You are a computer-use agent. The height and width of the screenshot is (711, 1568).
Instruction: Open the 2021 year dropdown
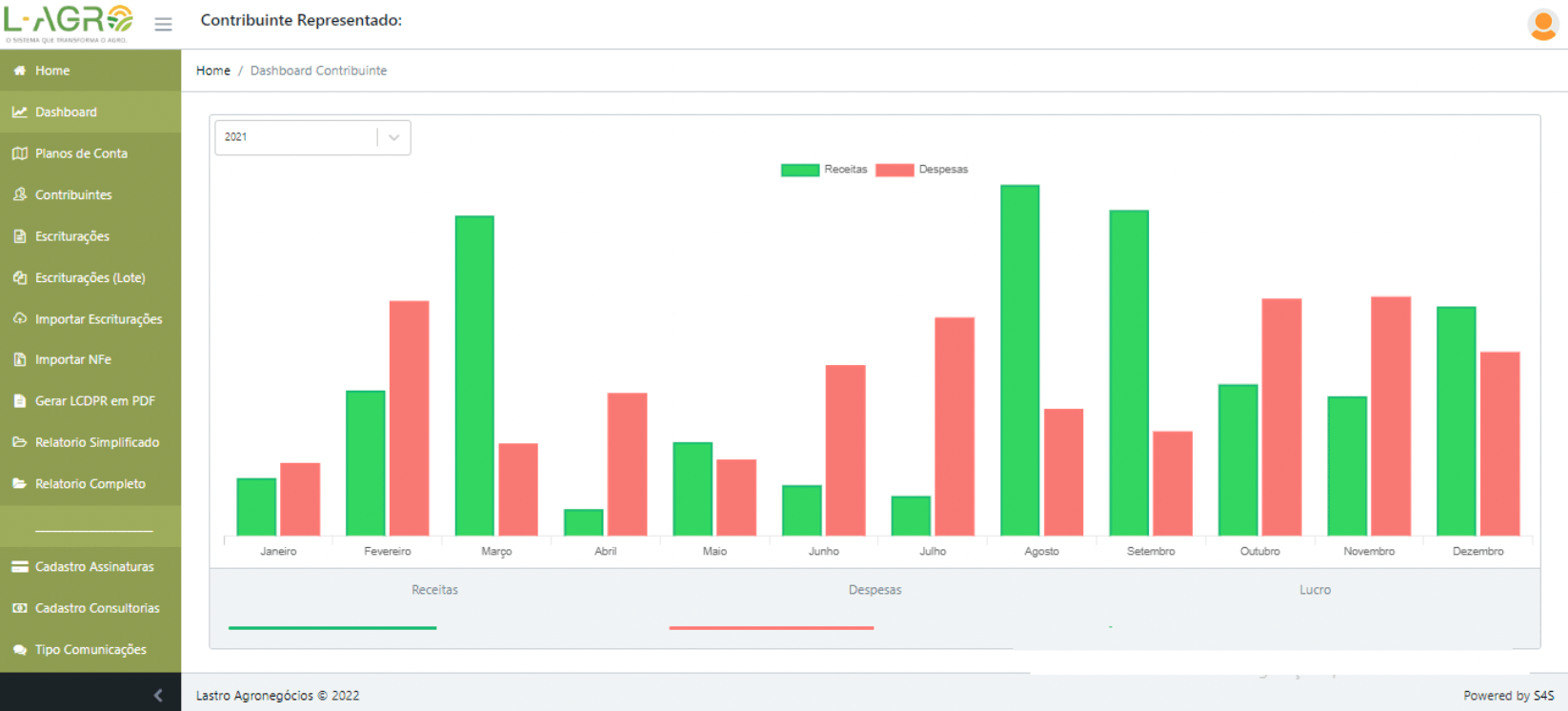coord(312,137)
